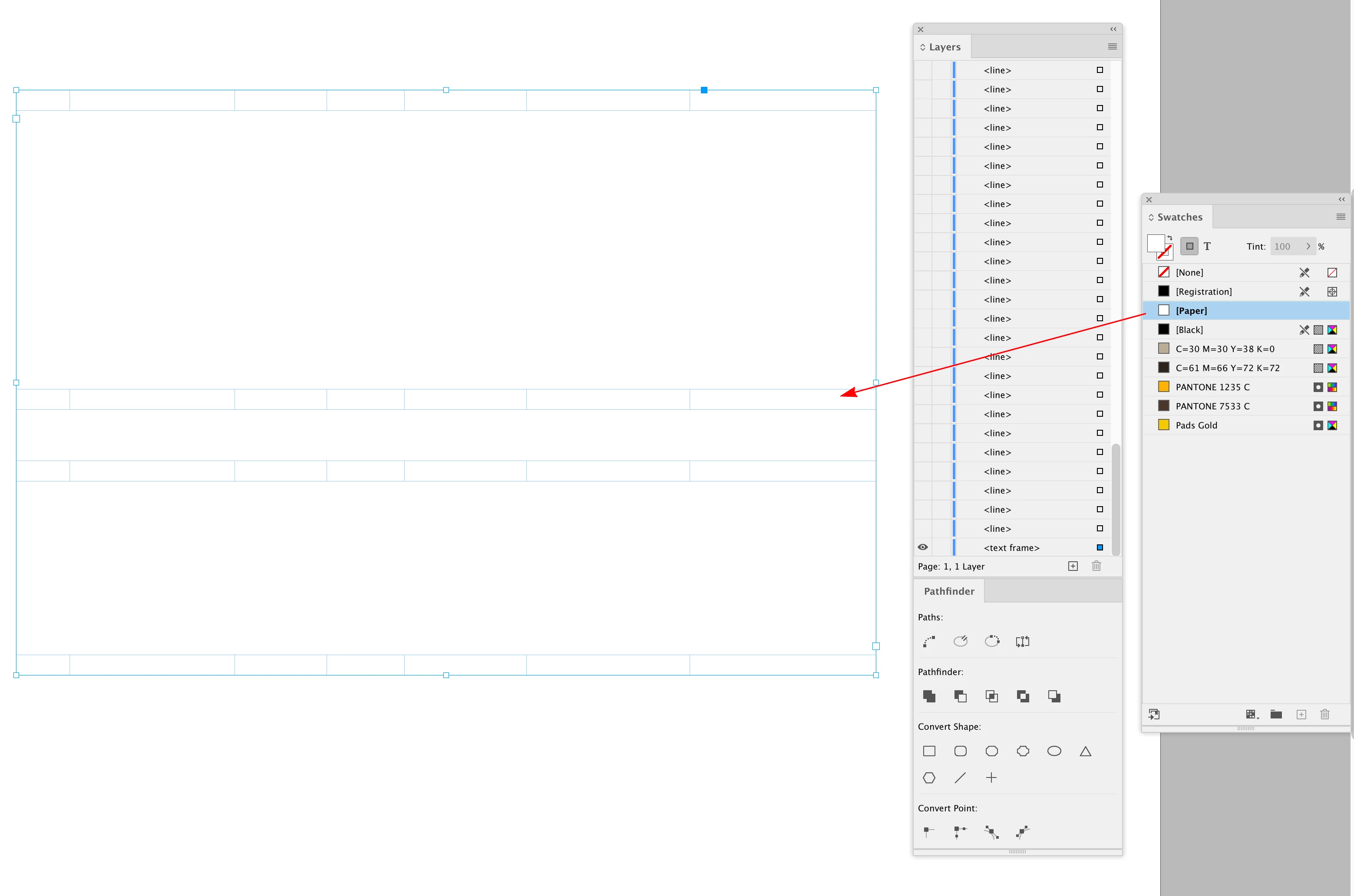Open the Layers panel menu
Viewport: 1354px width, 896px height.
tap(1112, 46)
